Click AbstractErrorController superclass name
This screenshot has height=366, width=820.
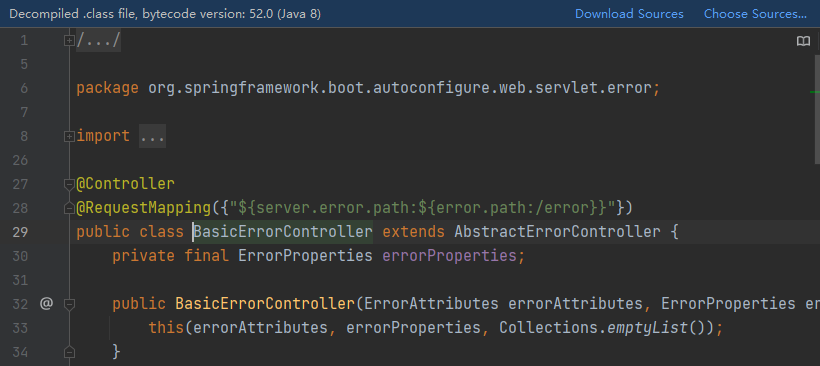coord(557,232)
